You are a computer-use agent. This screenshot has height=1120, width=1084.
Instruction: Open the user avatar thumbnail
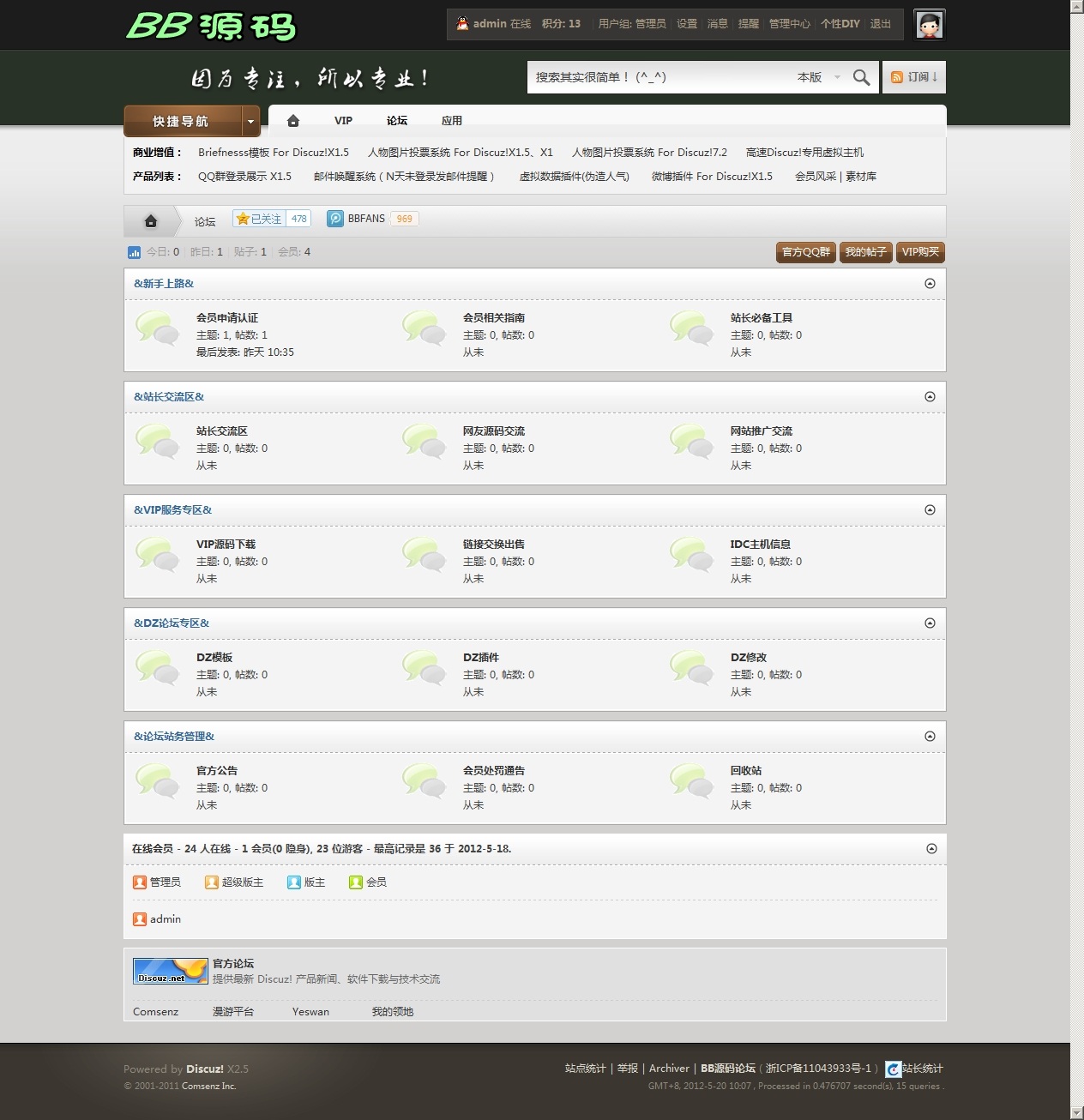click(x=930, y=25)
